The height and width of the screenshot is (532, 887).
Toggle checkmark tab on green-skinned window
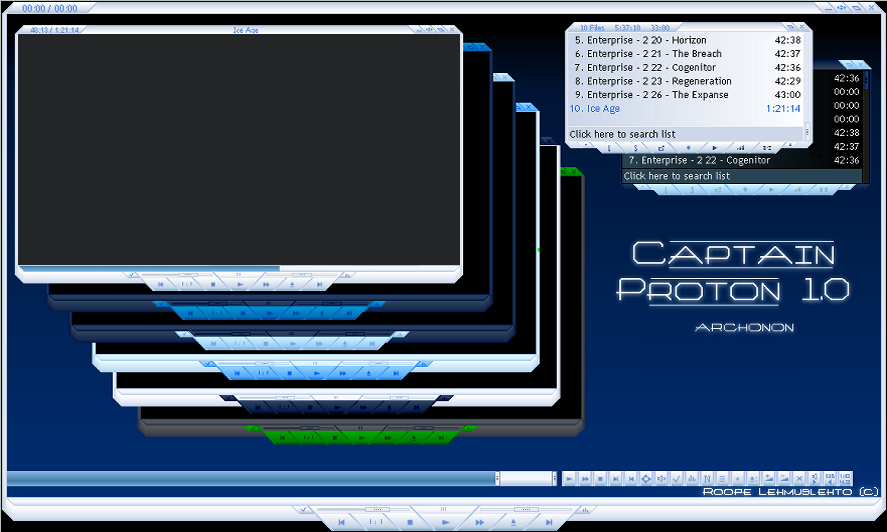click(253, 428)
